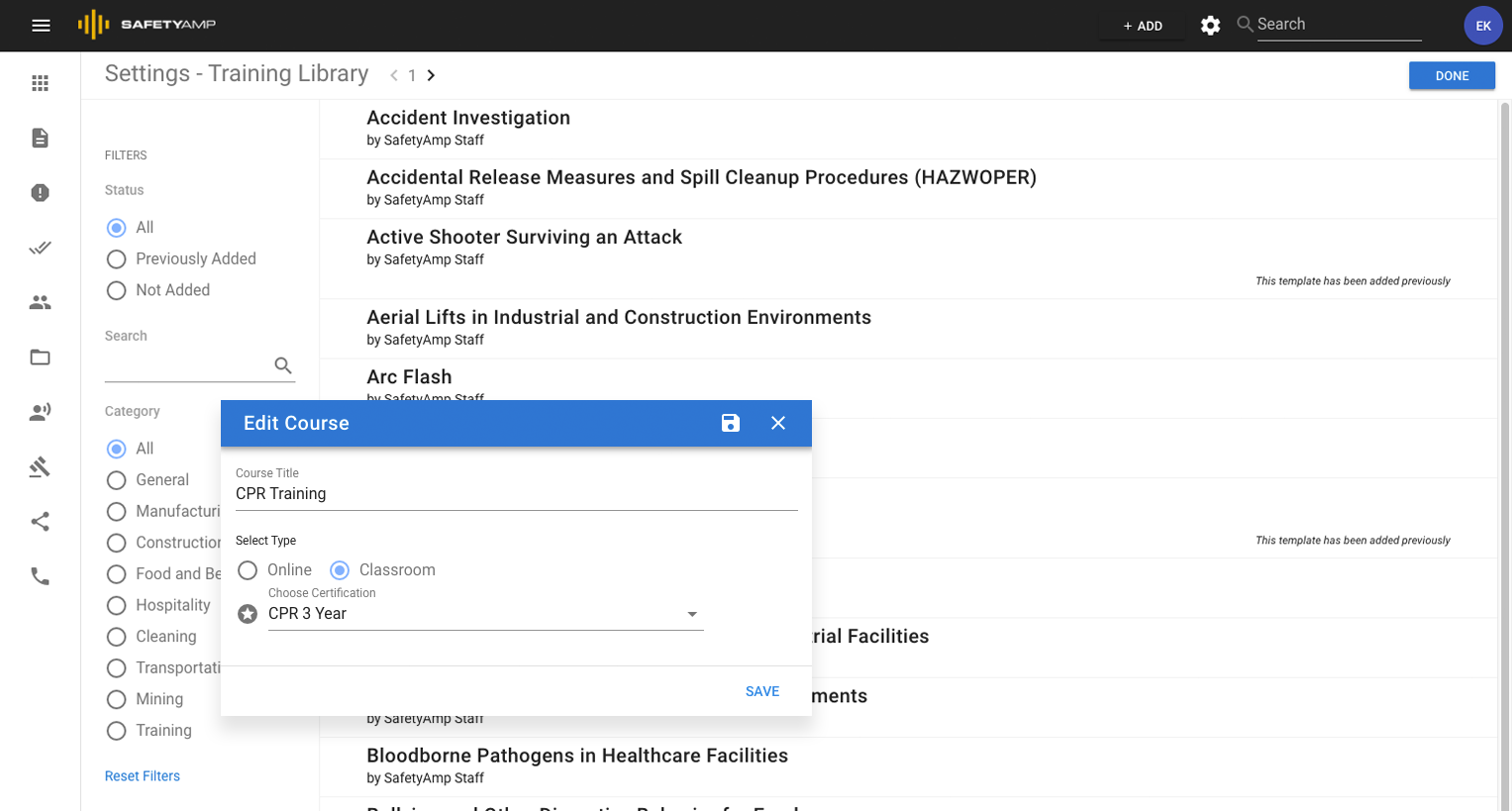Open the people icon in left sidebar
Image resolution: width=1512 pixels, height=811 pixels.
[40, 302]
